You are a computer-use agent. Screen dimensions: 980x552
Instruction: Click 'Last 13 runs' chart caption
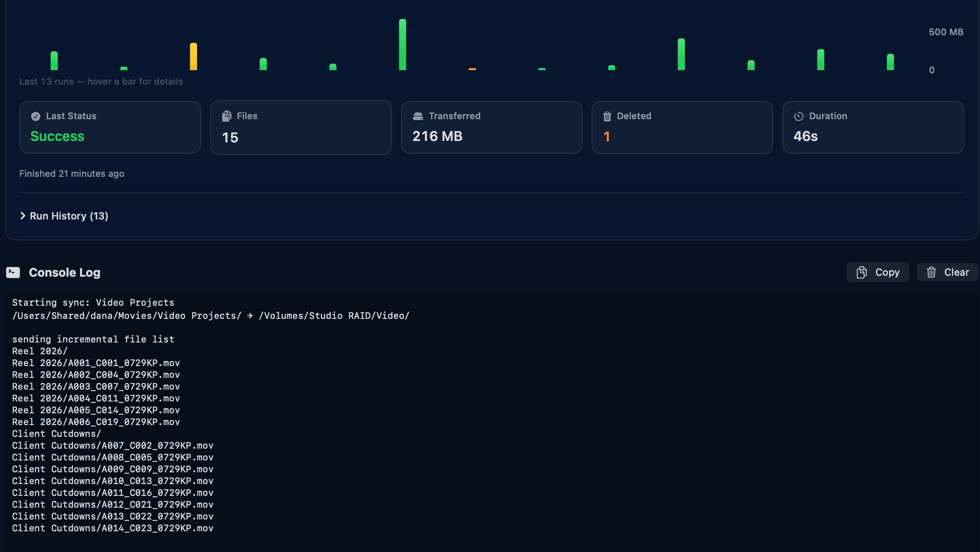101,82
